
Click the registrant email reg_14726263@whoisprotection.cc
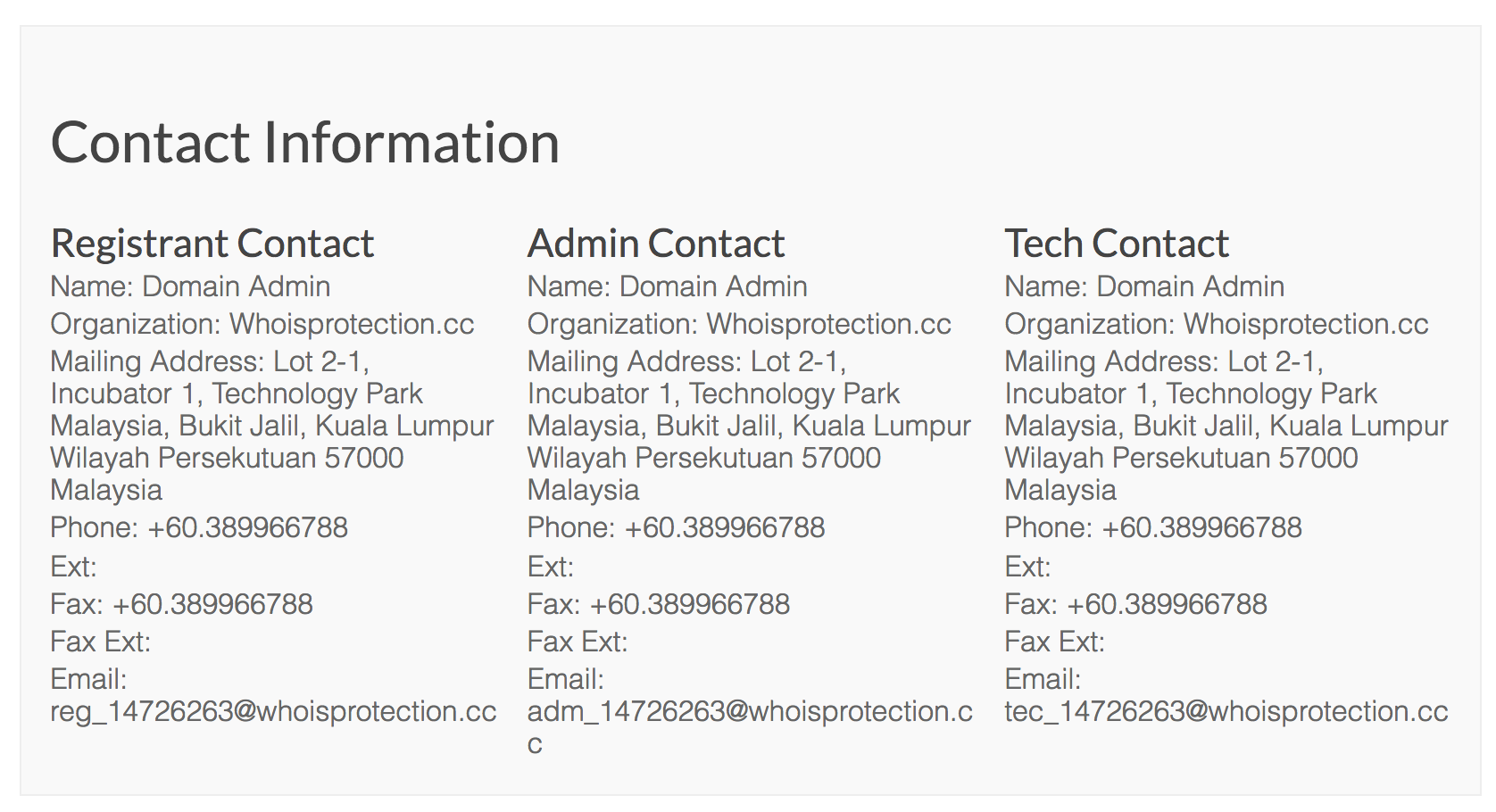(273, 711)
